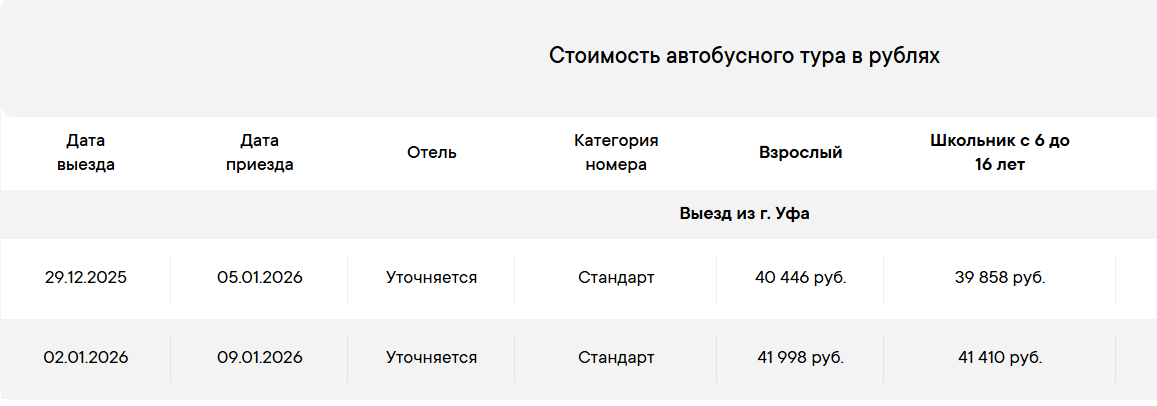
Task: Click the 'Школьник с 6 до 16 лет' header
Action: click(x=999, y=153)
